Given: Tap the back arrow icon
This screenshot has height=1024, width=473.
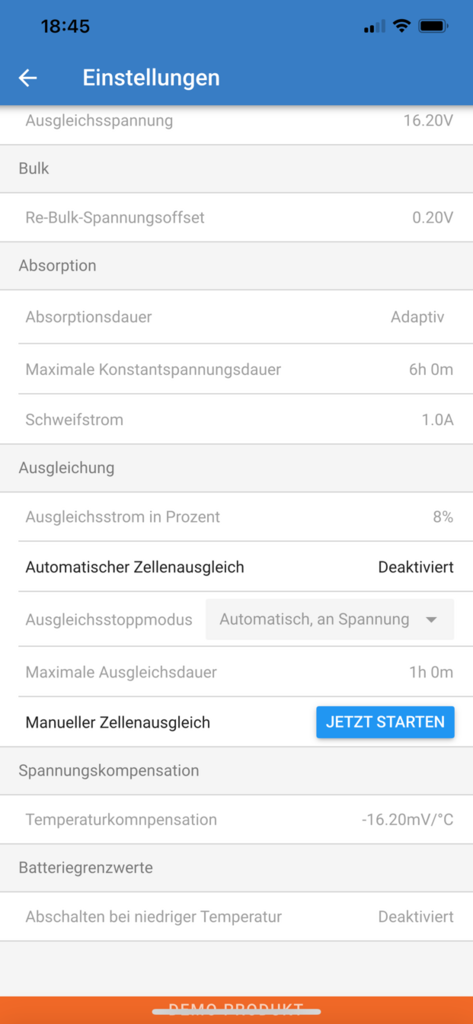Looking at the screenshot, I should [27, 78].
